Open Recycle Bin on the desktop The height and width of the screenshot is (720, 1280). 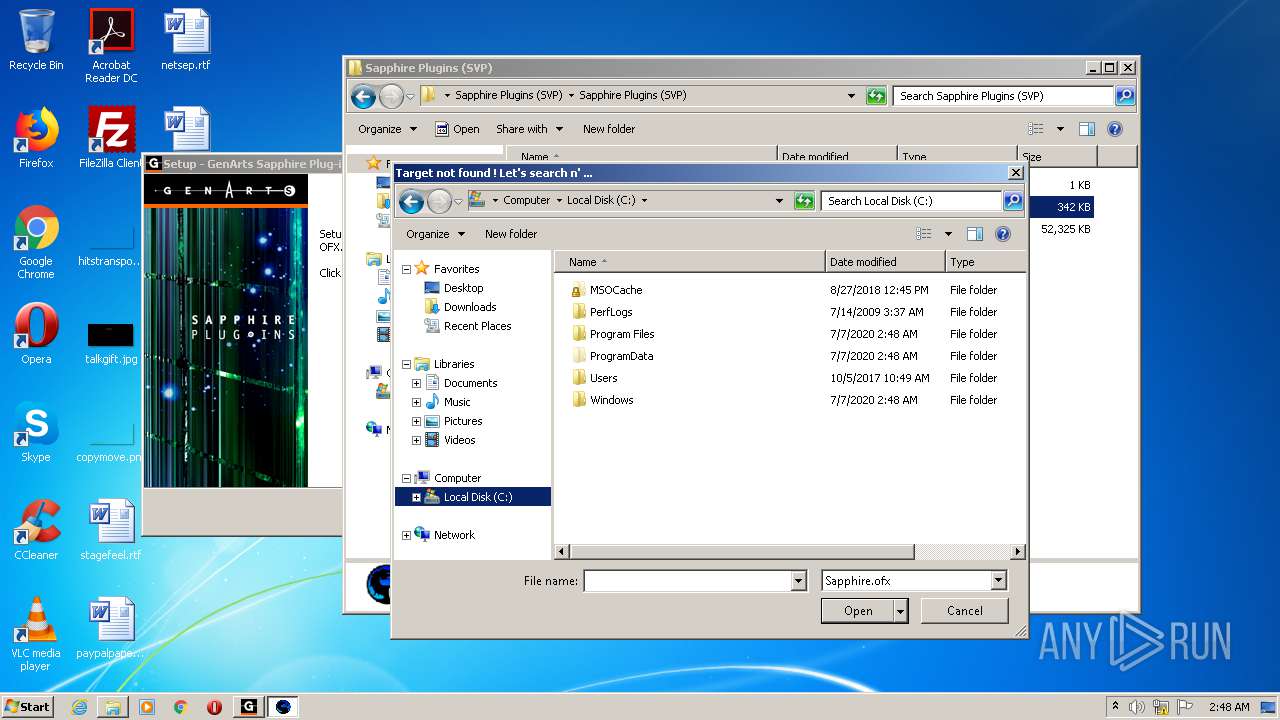36,40
